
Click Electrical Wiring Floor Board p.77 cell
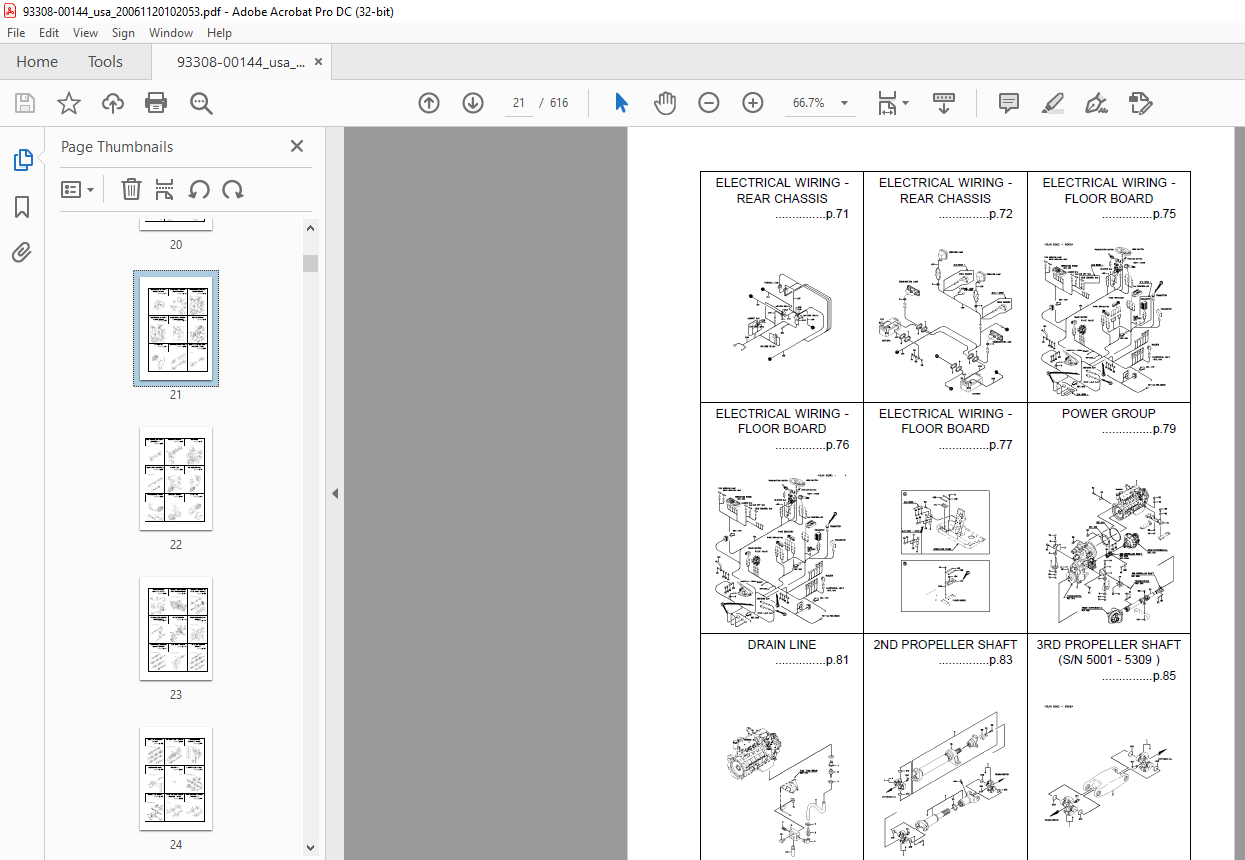(x=945, y=518)
